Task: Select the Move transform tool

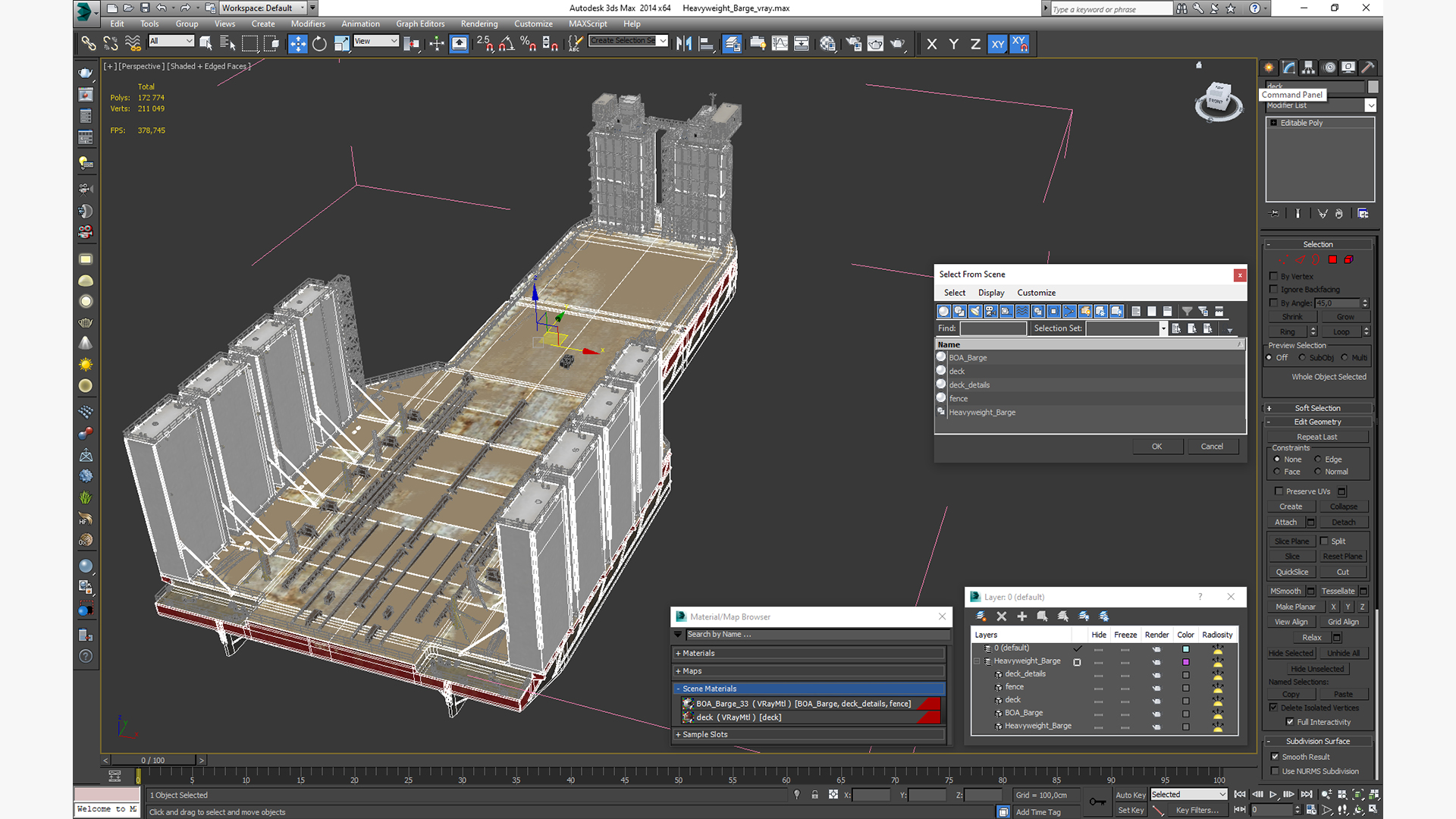Action: coord(297,44)
